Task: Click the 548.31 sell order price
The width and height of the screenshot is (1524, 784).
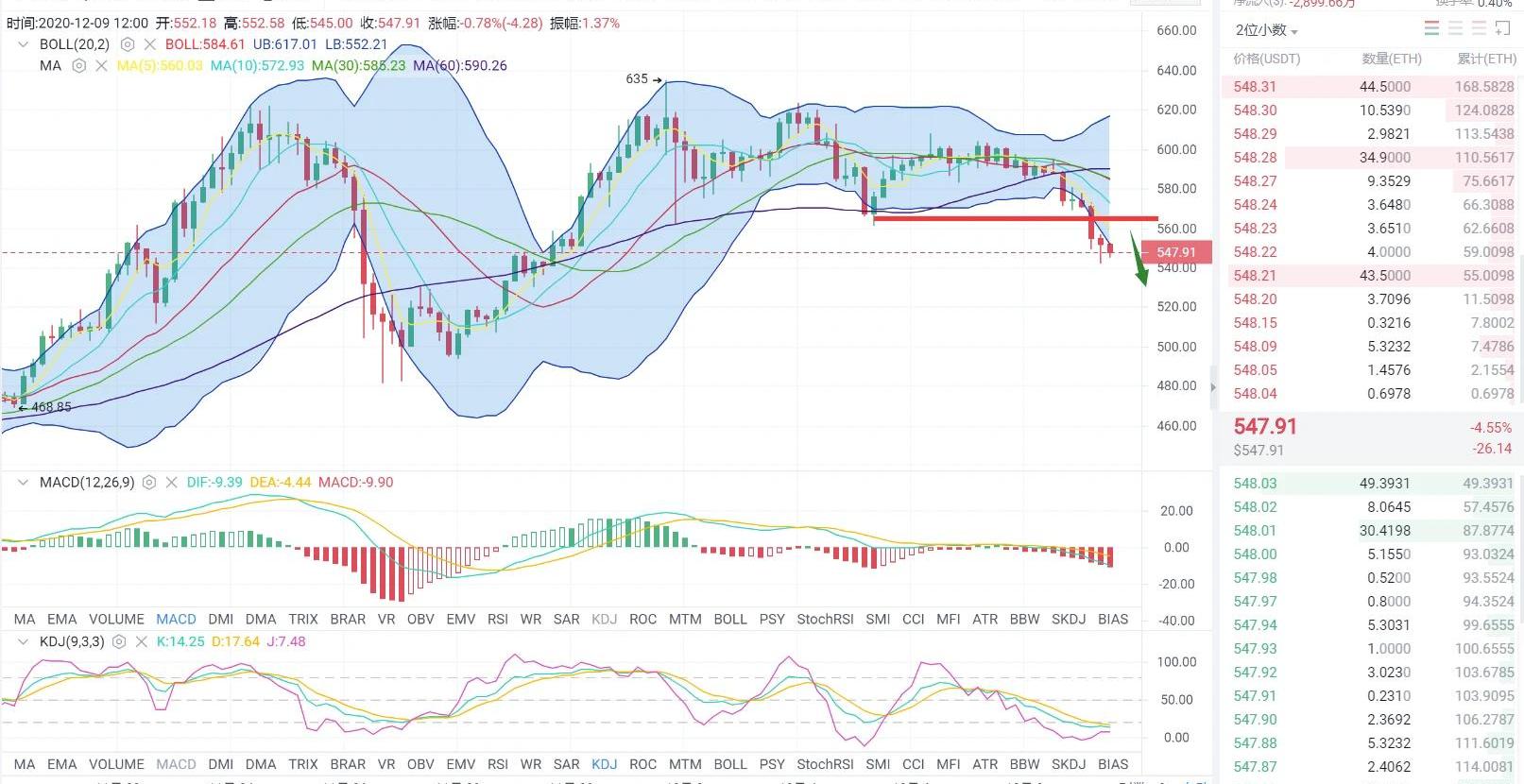Action: (x=1255, y=87)
